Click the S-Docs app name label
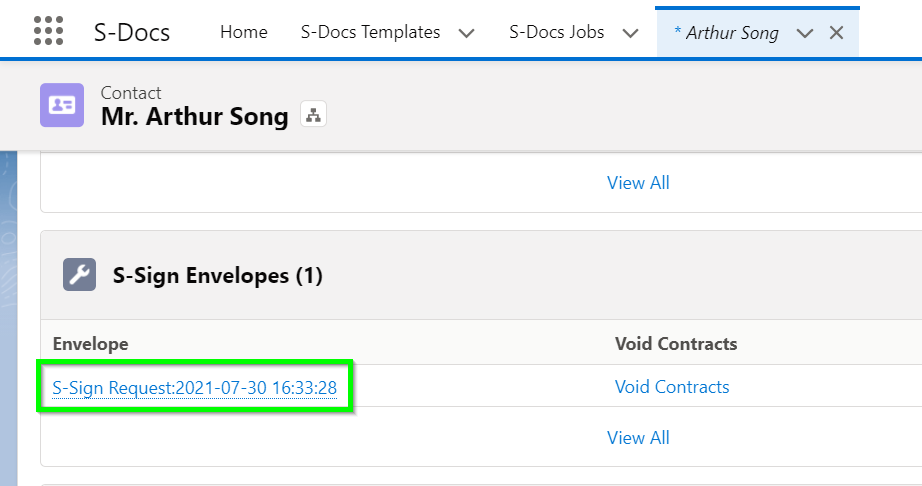This screenshot has width=922, height=486. (132, 32)
